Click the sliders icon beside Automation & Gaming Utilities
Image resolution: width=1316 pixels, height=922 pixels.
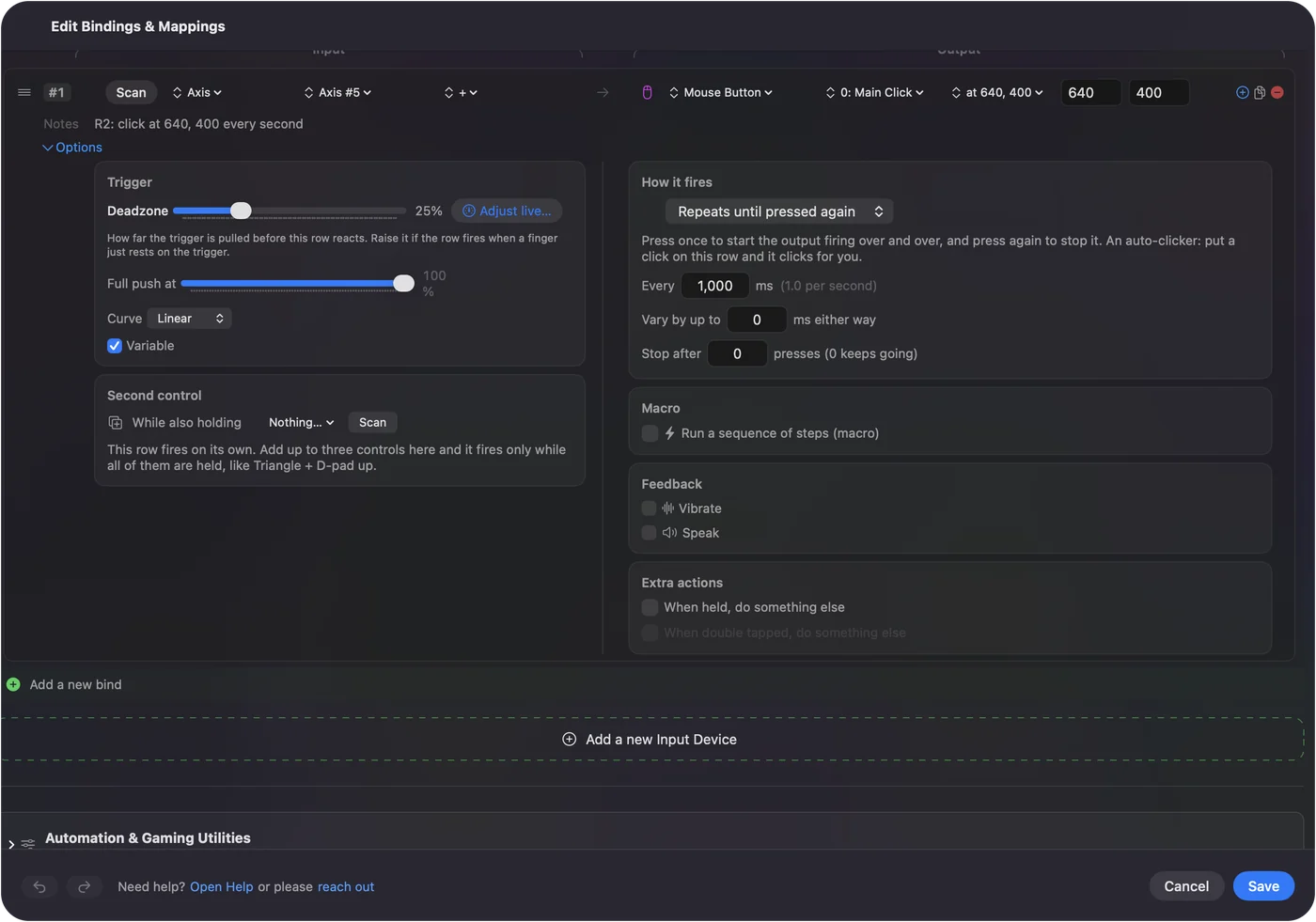point(28,844)
